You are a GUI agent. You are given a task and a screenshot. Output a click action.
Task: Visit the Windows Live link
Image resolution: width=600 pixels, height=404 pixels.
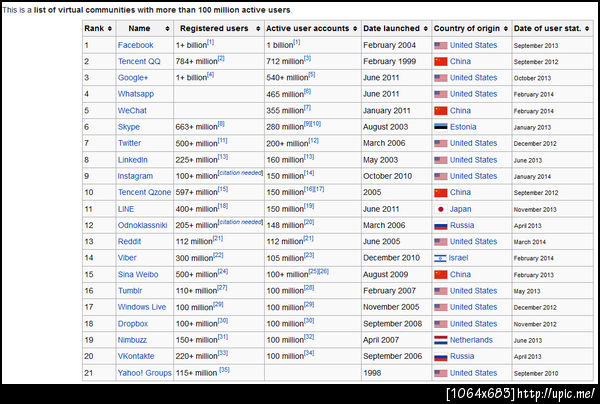pos(142,307)
